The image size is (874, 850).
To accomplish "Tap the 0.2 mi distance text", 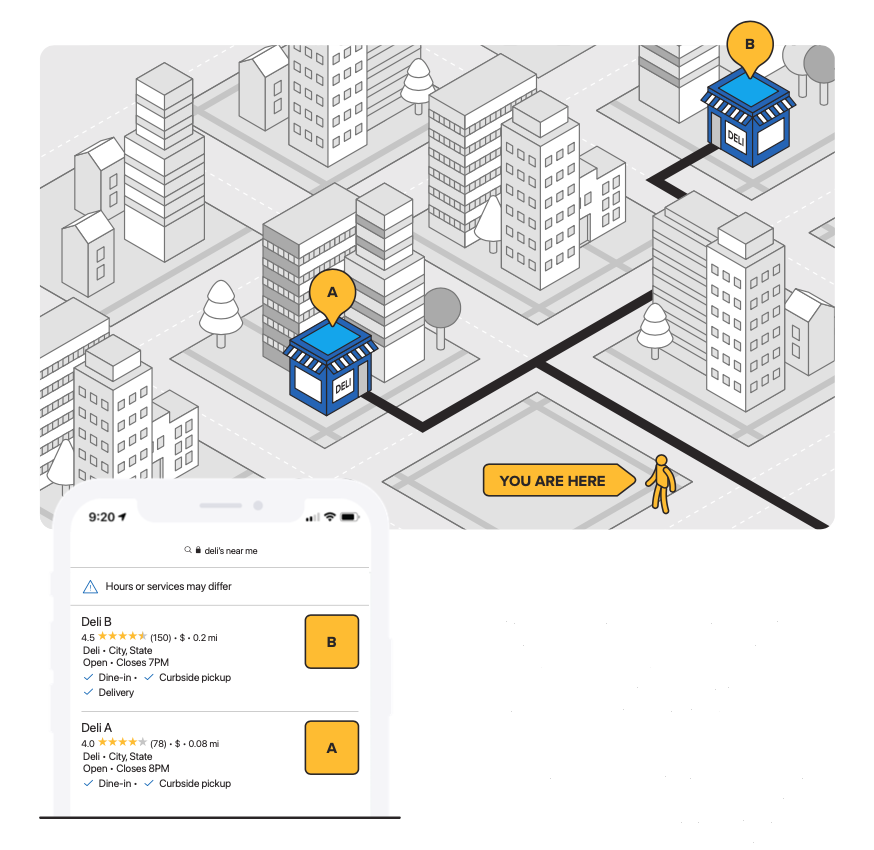I will (x=205, y=638).
